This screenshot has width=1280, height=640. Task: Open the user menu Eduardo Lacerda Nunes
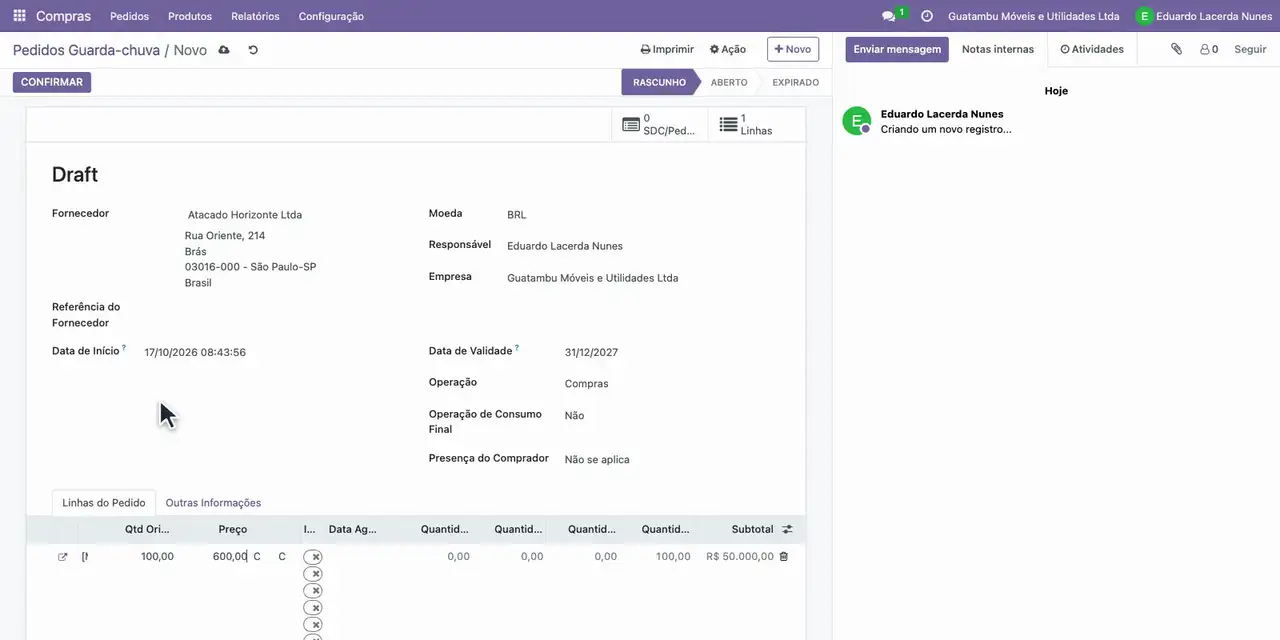(1204, 16)
